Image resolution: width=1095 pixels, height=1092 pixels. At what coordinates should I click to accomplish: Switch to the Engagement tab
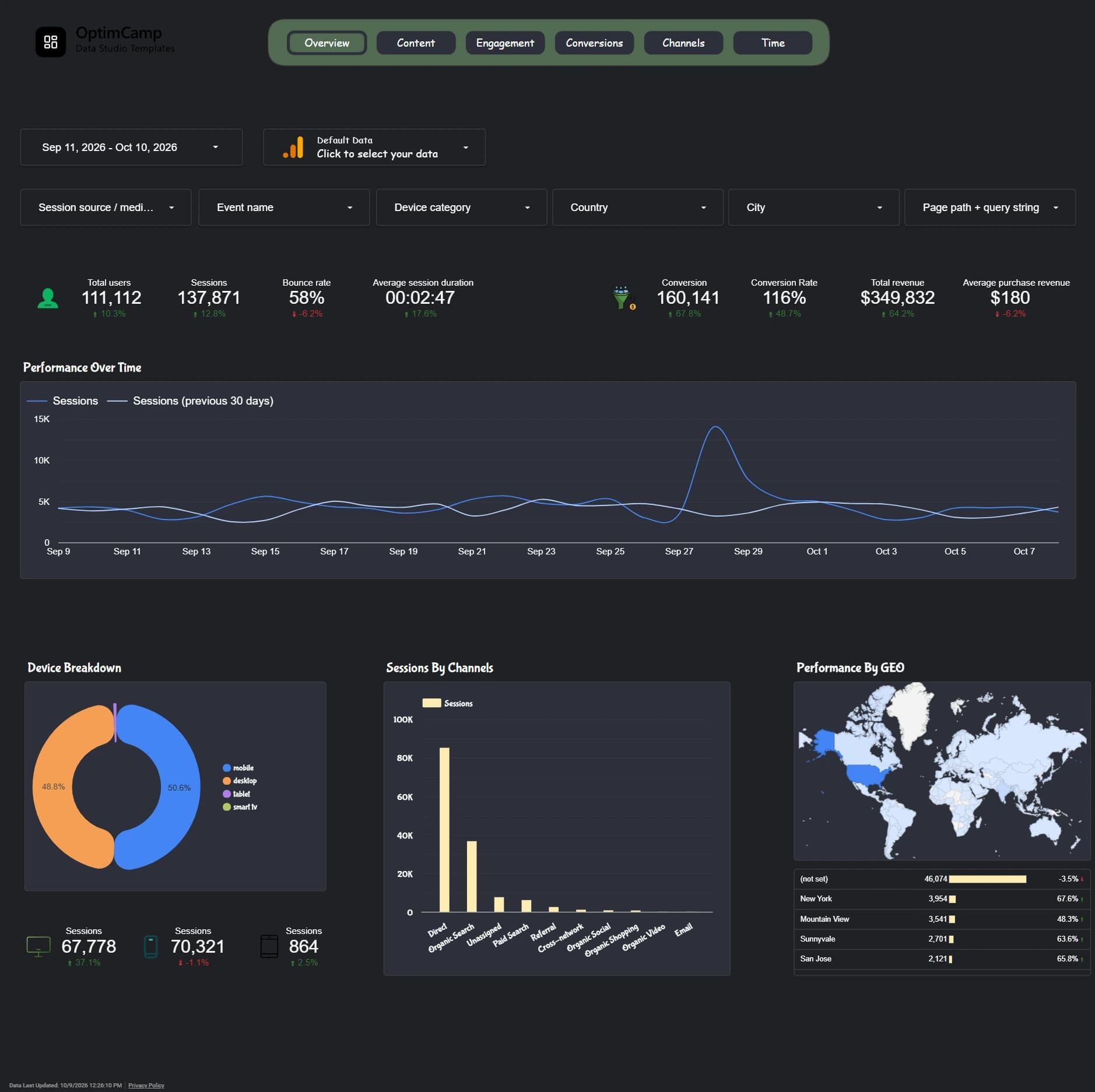pos(505,43)
